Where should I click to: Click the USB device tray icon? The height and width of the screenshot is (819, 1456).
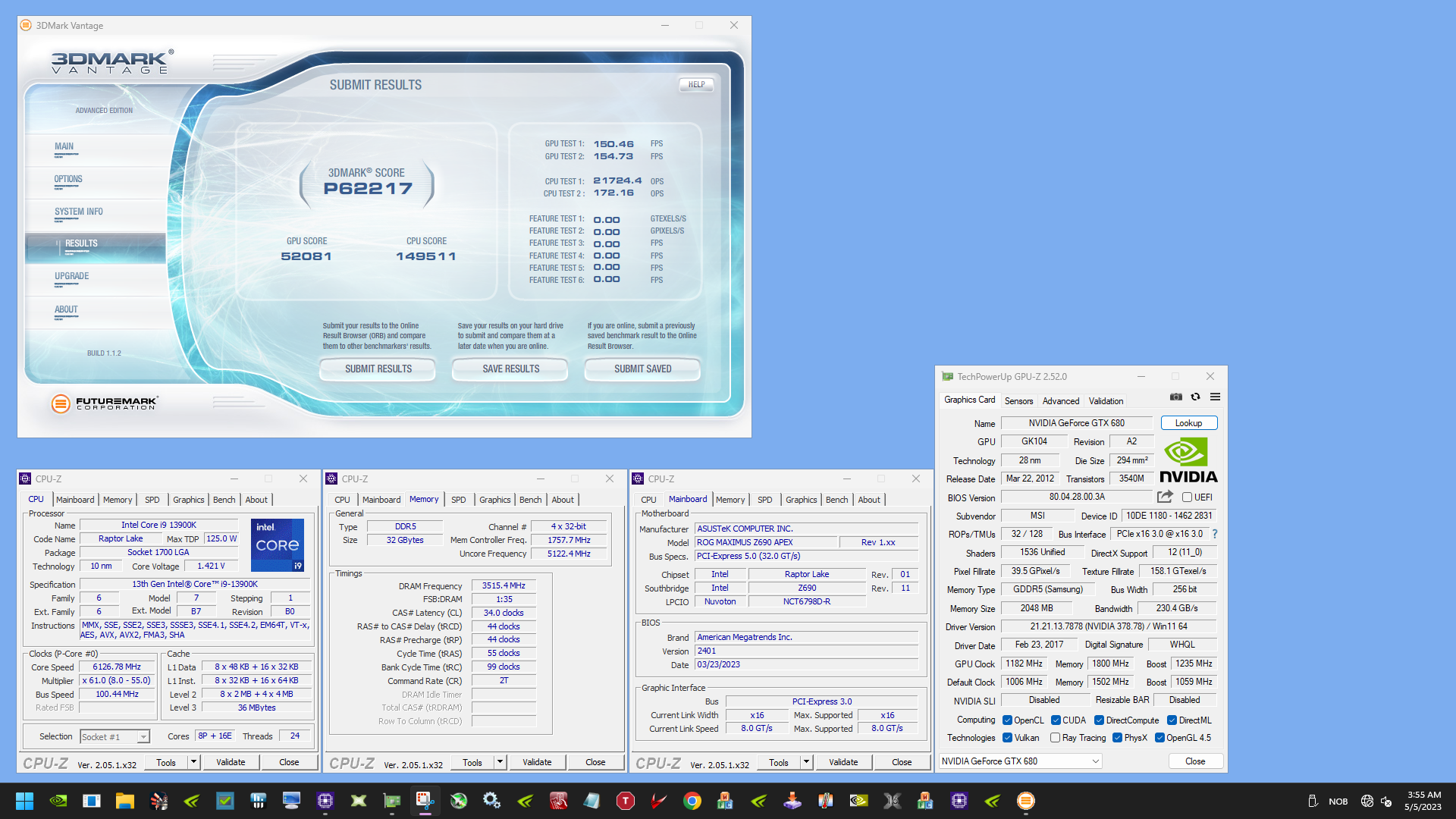click(x=1312, y=801)
